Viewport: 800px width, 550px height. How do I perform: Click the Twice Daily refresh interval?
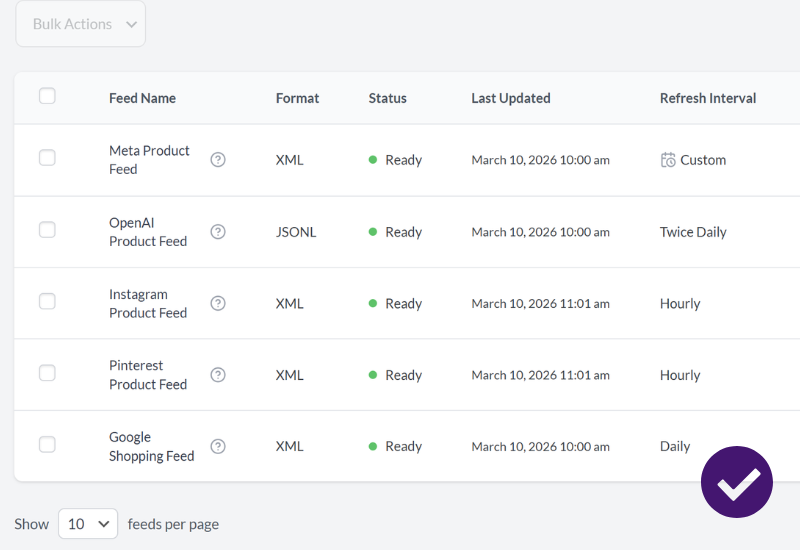693,232
